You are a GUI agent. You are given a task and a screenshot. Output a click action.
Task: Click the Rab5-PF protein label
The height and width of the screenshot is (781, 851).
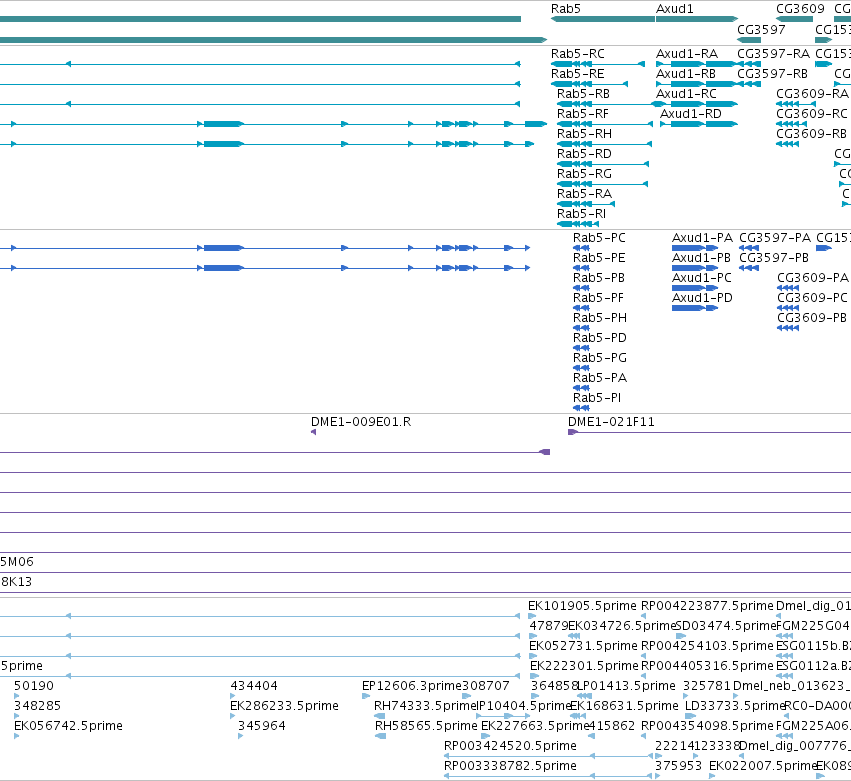coord(599,298)
